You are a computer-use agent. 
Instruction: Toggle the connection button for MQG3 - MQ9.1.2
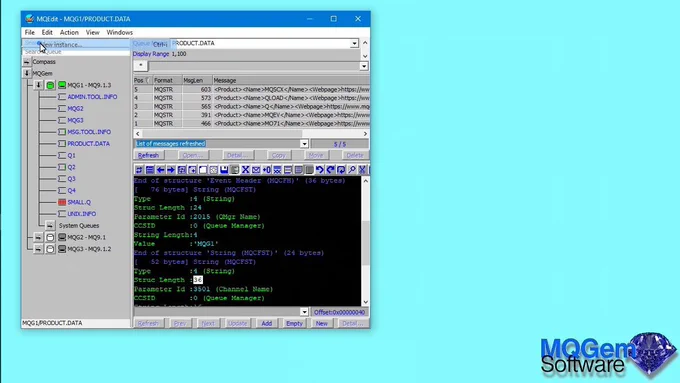(50, 249)
